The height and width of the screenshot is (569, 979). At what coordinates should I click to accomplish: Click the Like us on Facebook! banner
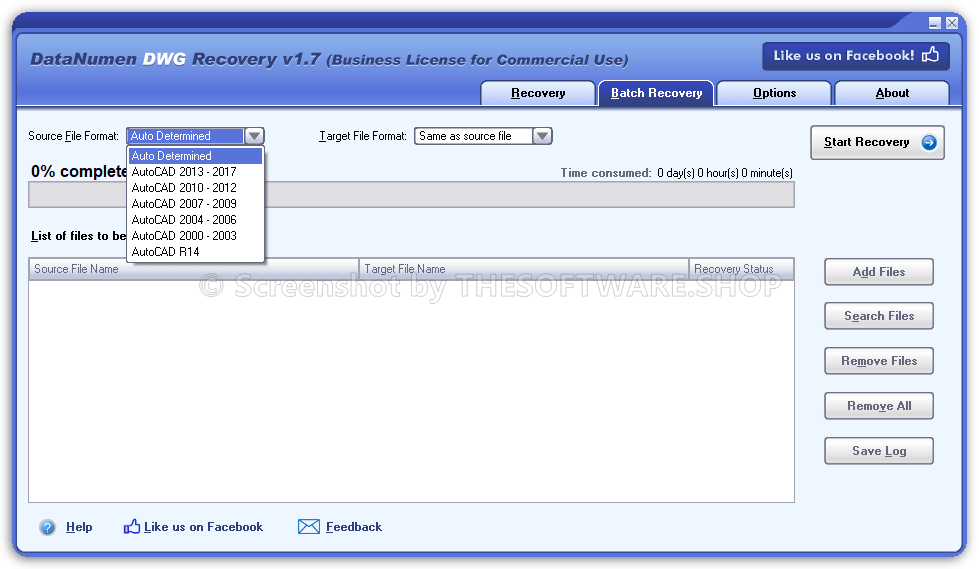coord(856,56)
